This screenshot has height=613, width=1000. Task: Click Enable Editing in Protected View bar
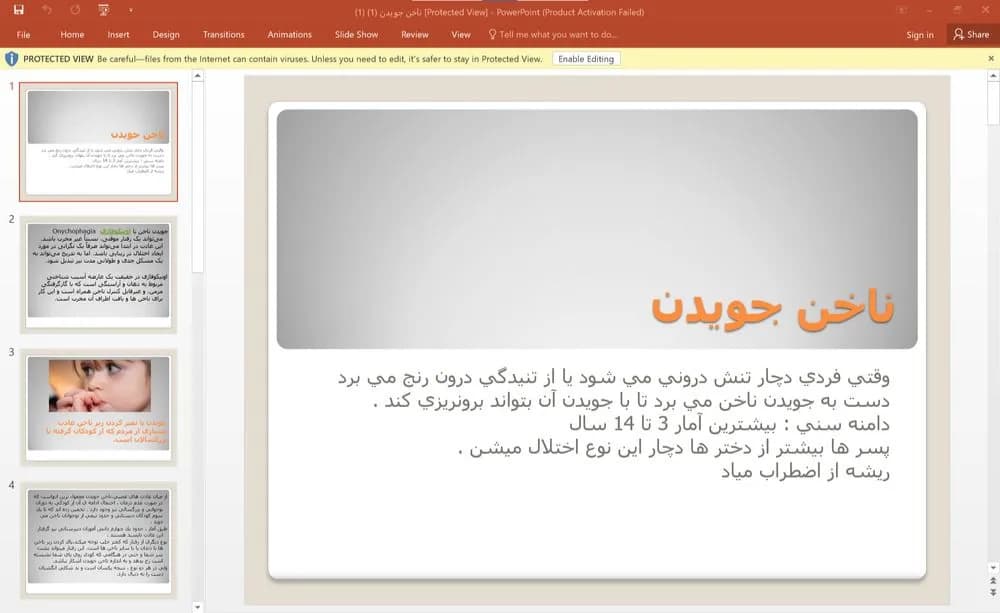[585, 59]
